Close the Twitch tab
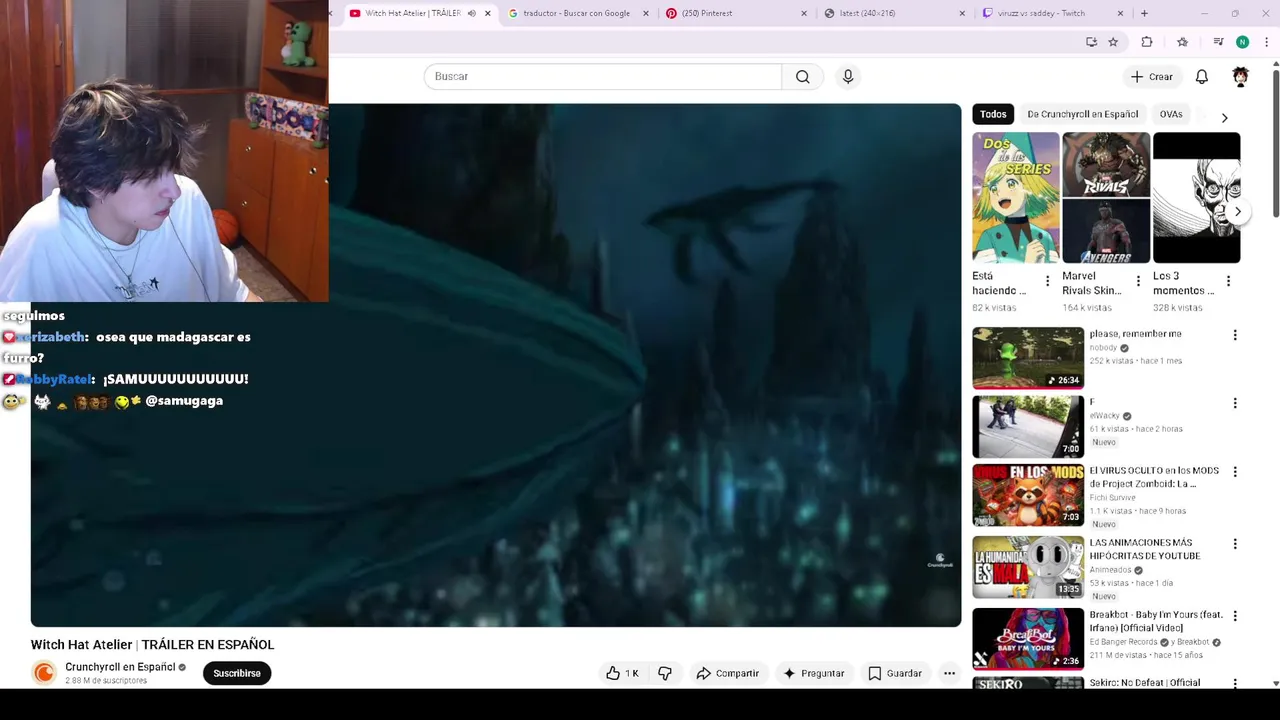1280x720 pixels. (1120, 13)
